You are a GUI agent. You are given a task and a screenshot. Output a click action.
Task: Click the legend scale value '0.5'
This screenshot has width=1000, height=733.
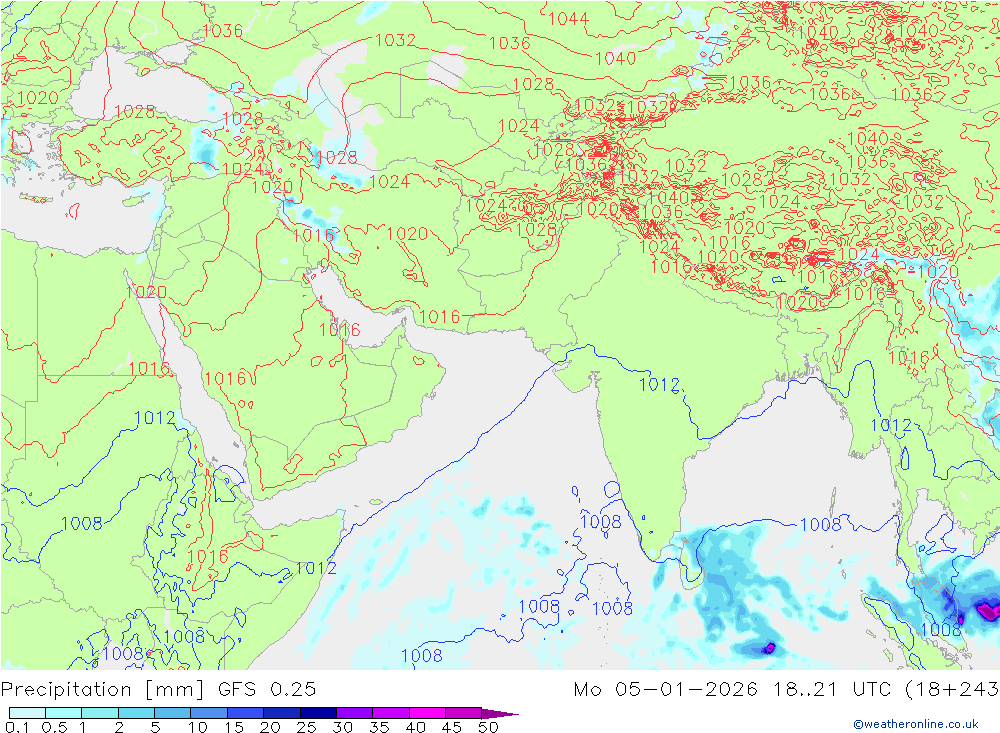pyautogui.click(x=54, y=727)
